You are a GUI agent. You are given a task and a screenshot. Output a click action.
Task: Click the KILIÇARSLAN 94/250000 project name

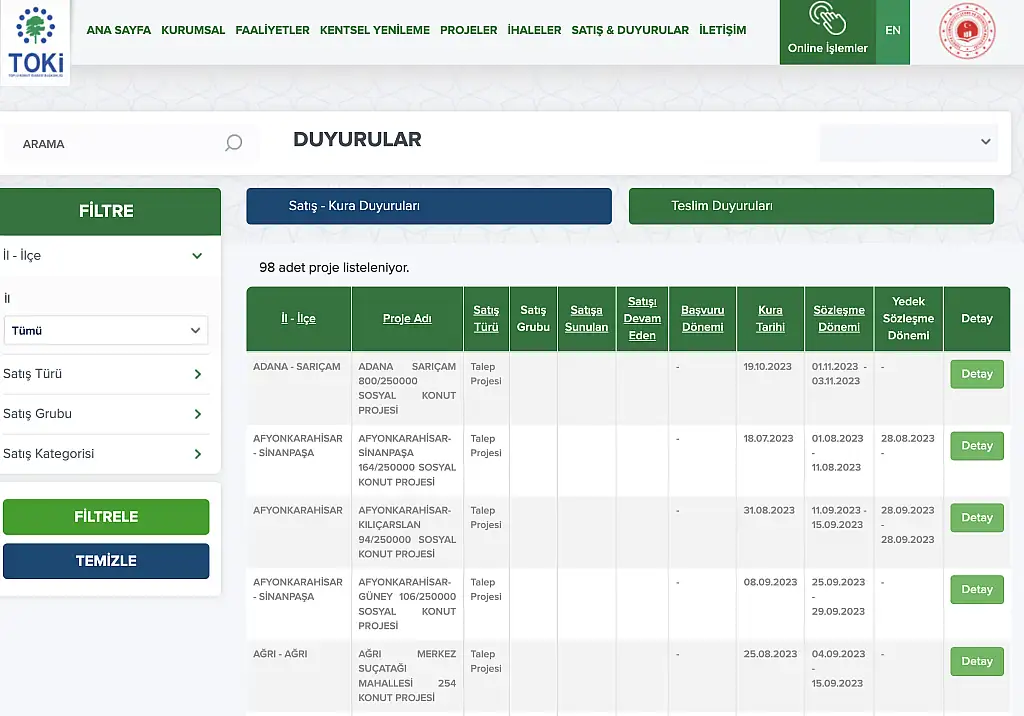point(407,532)
